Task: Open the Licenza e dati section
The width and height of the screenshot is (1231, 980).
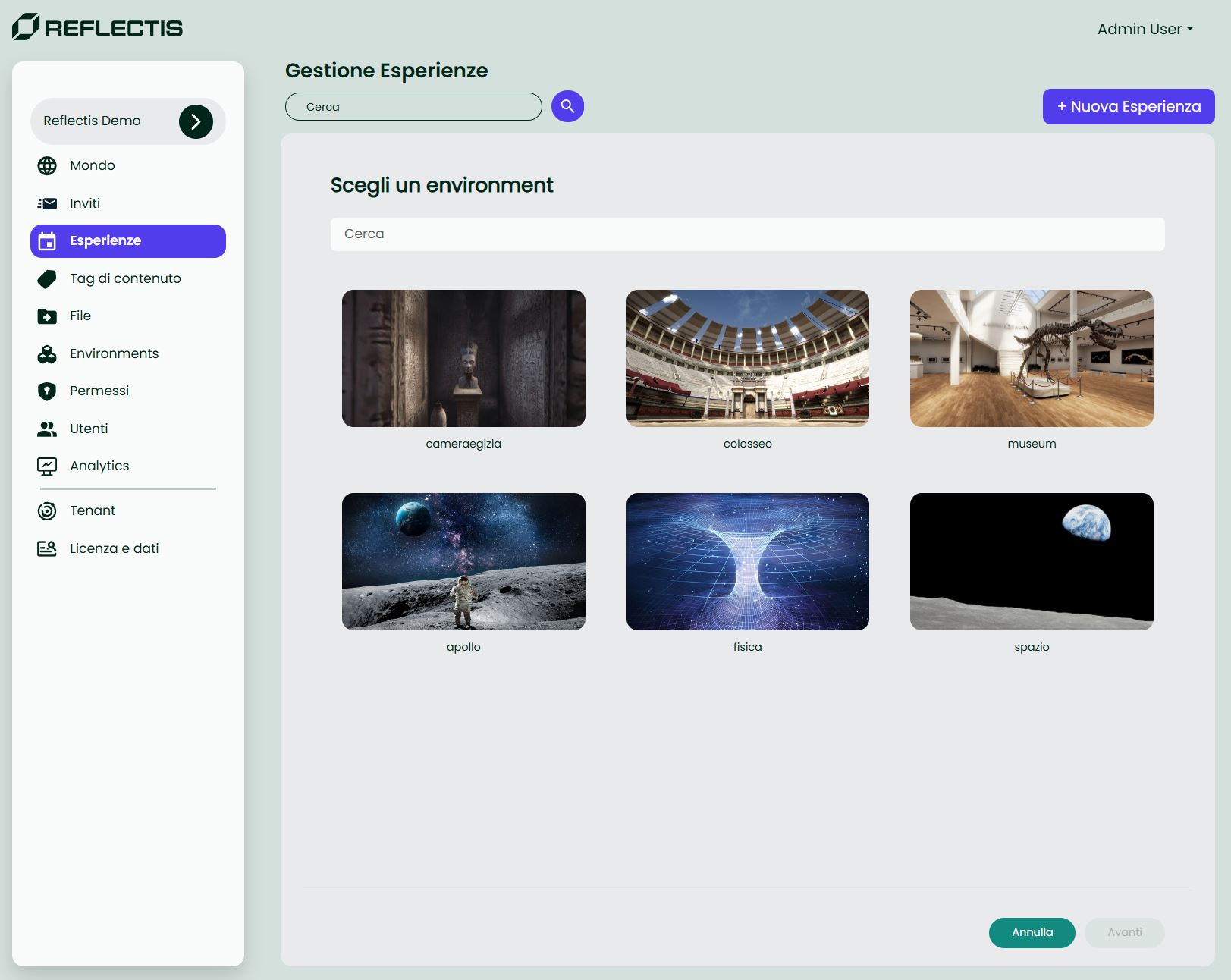Action: (x=114, y=548)
